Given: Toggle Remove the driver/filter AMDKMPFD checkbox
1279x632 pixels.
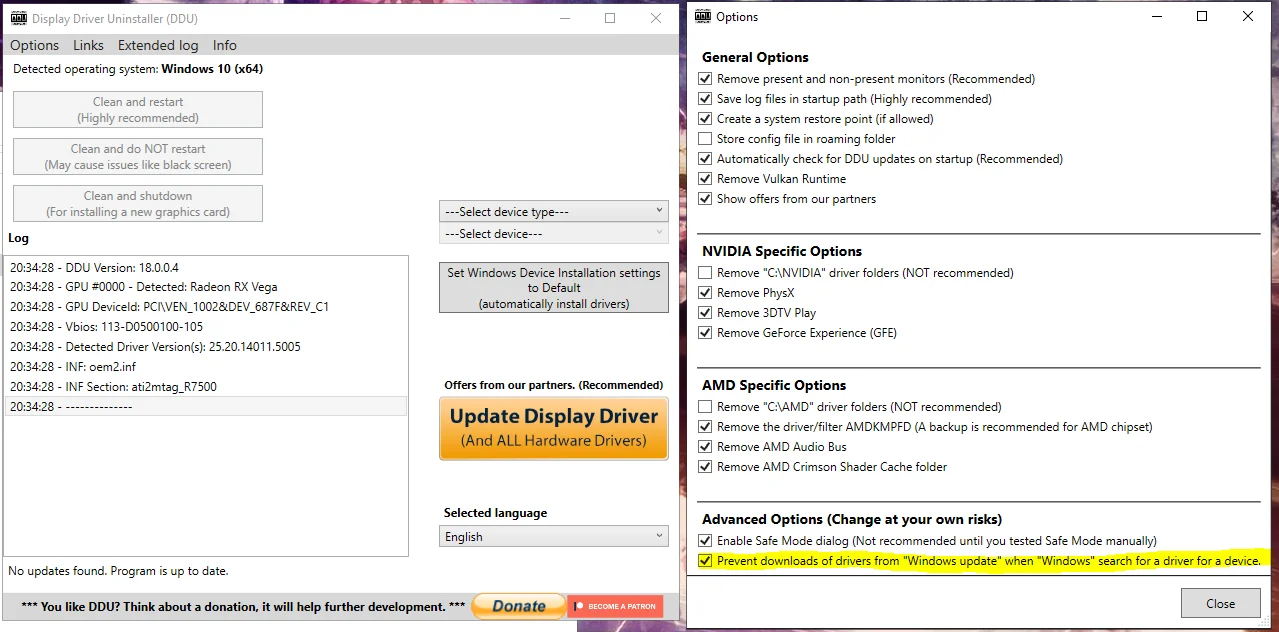Looking at the screenshot, I should click(706, 427).
